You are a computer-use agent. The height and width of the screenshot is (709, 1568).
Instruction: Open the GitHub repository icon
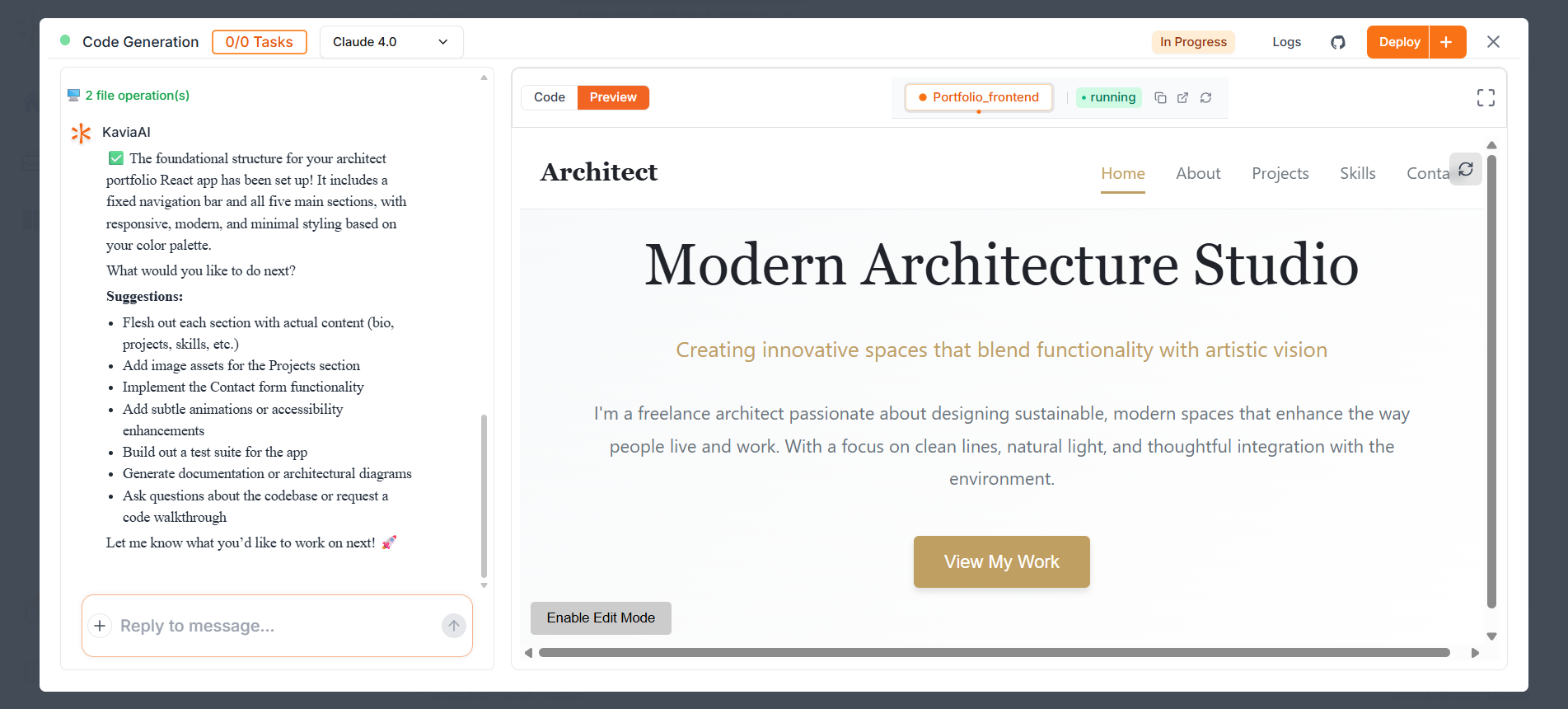tap(1337, 42)
